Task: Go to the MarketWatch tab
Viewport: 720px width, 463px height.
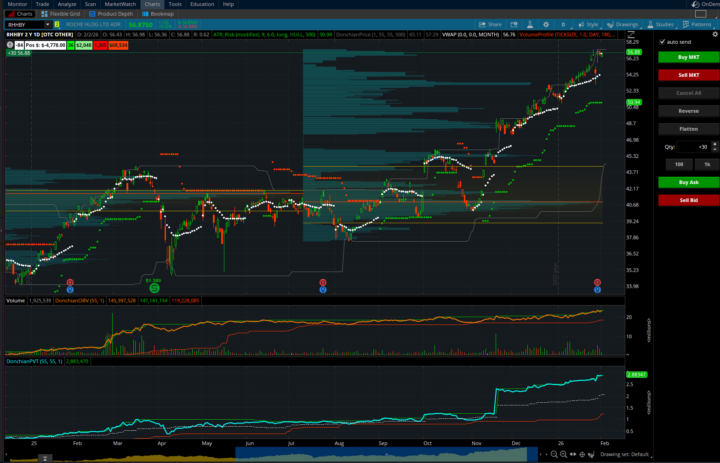Action: click(120, 4)
